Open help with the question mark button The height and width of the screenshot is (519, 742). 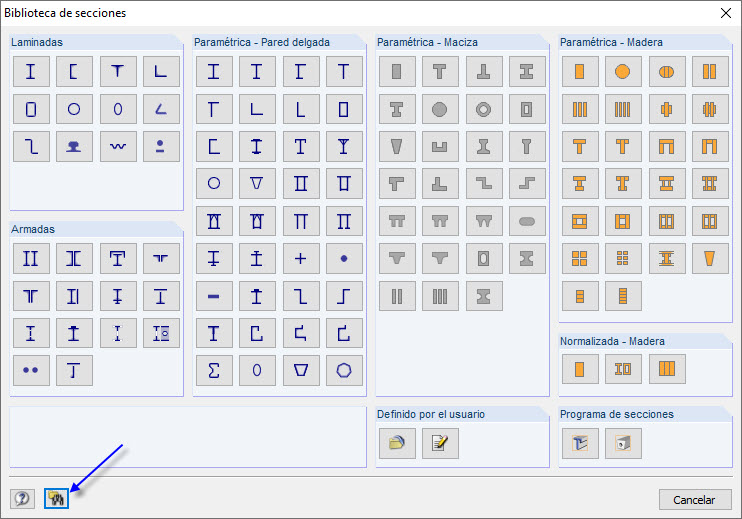pyautogui.click(x=22, y=498)
